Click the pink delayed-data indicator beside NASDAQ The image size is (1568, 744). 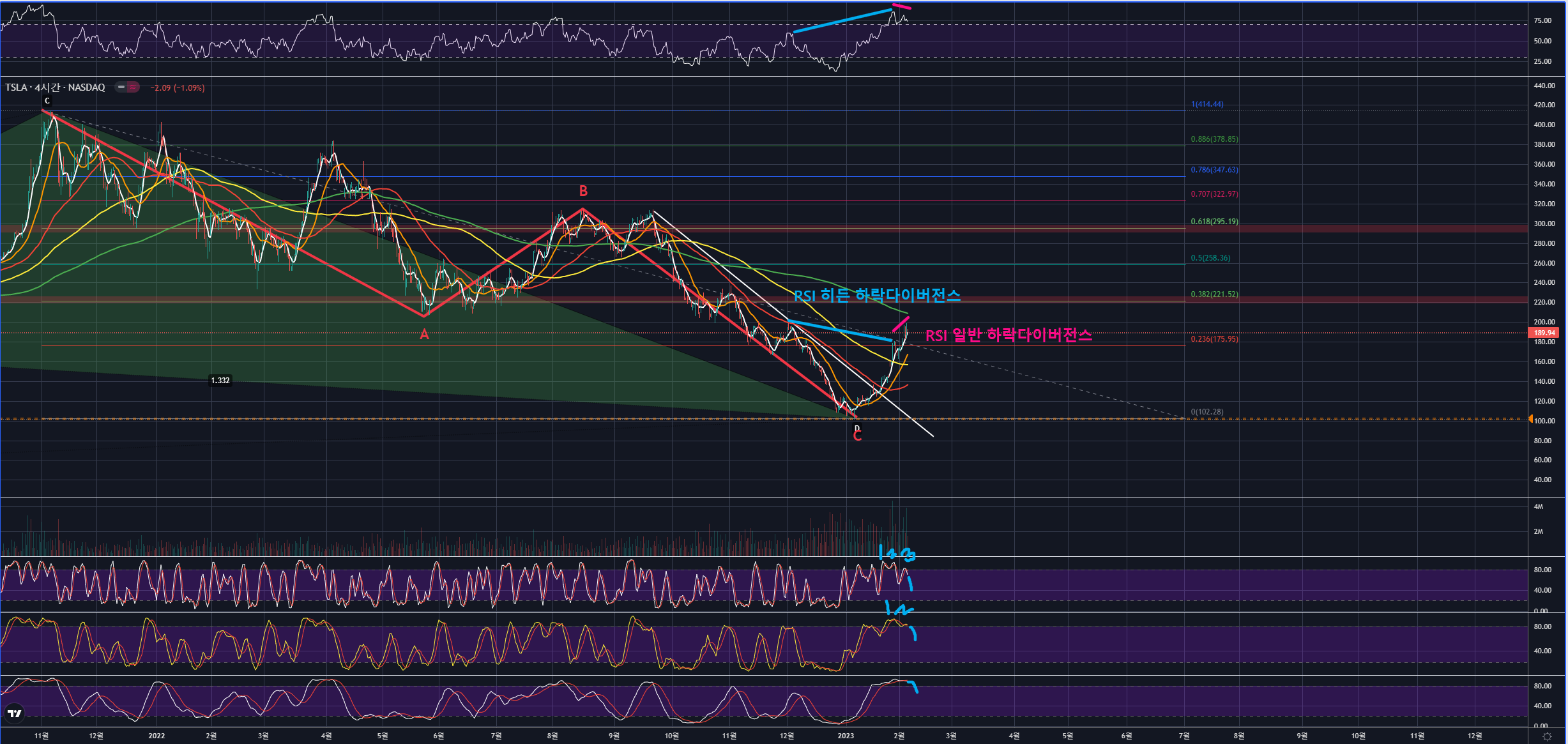pos(133,87)
